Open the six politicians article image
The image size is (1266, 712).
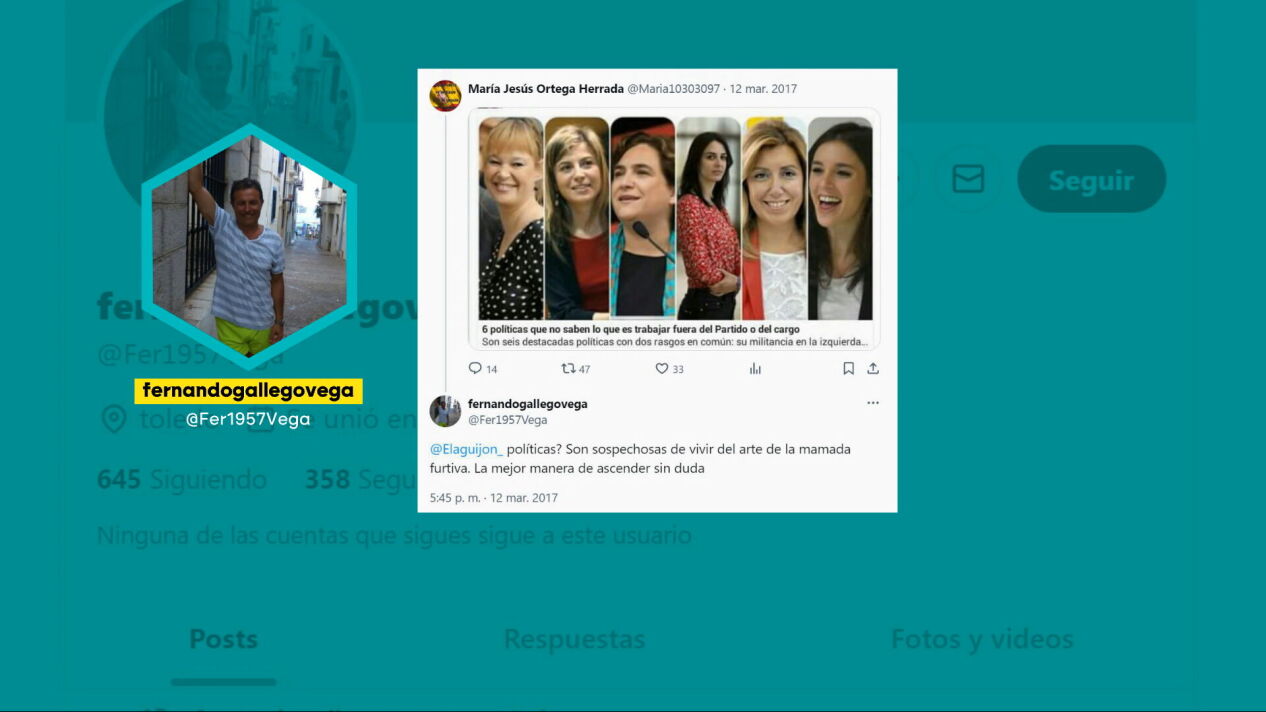(674, 218)
